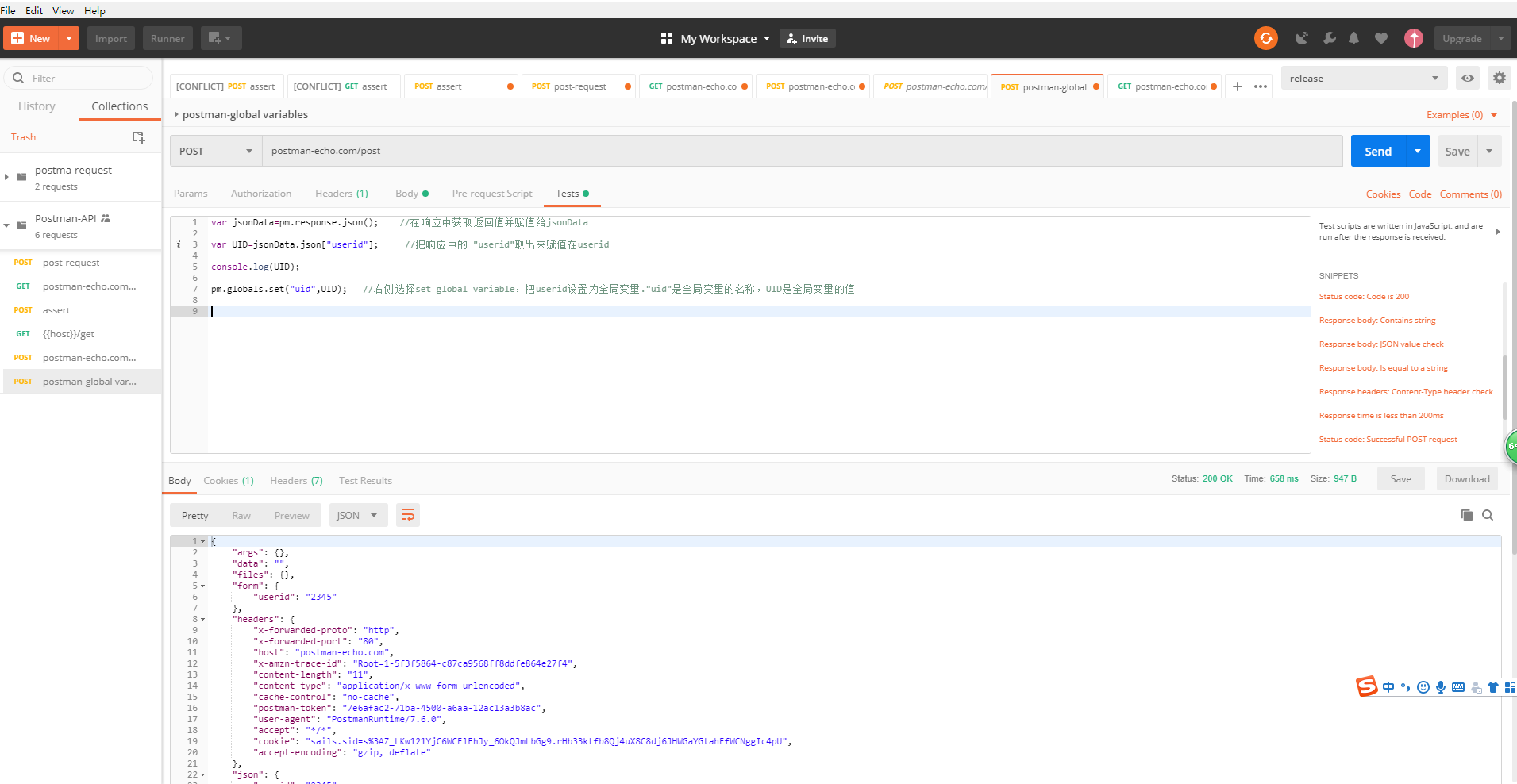Open the Runner
1517x784 pixels.
(x=167, y=38)
